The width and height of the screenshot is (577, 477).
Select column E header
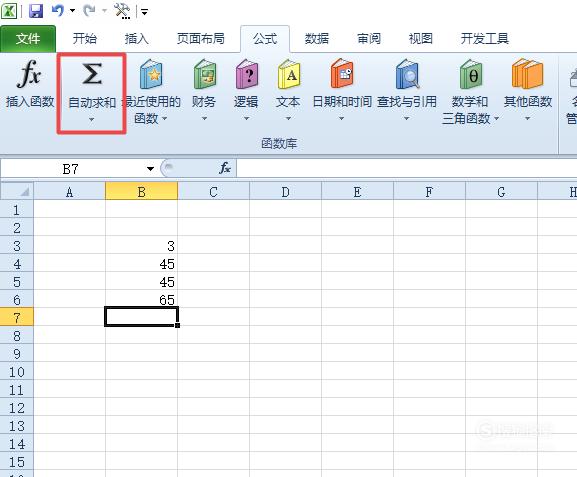click(x=357, y=191)
